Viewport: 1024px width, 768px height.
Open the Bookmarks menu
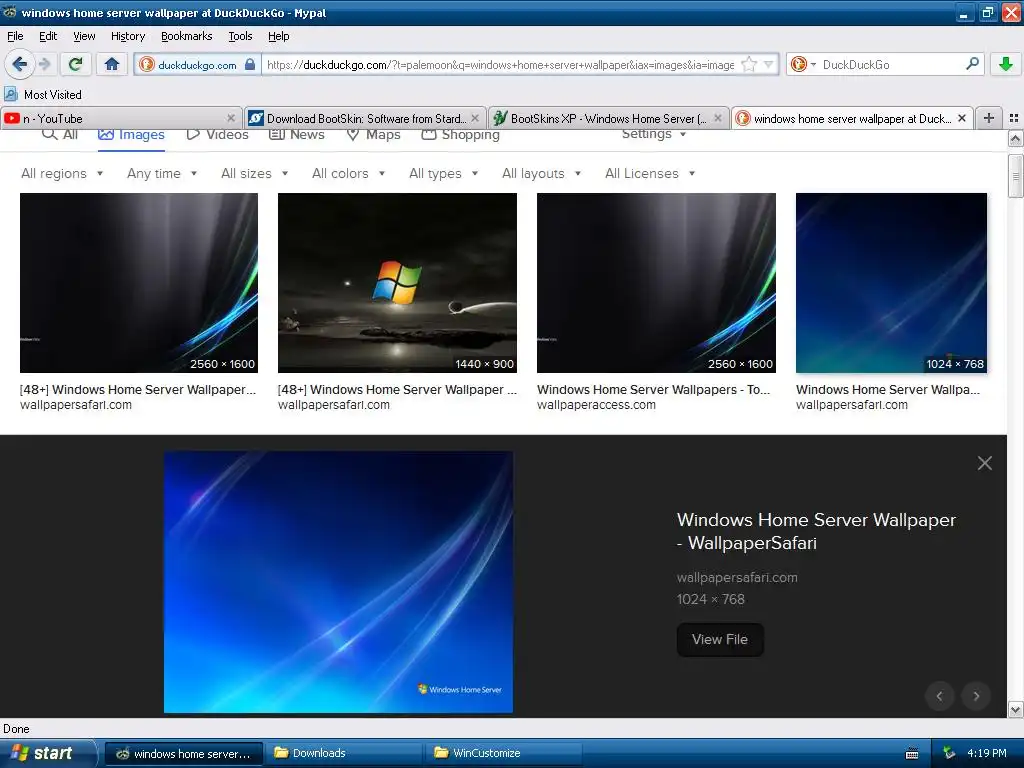pyautogui.click(x=187, y=36)
